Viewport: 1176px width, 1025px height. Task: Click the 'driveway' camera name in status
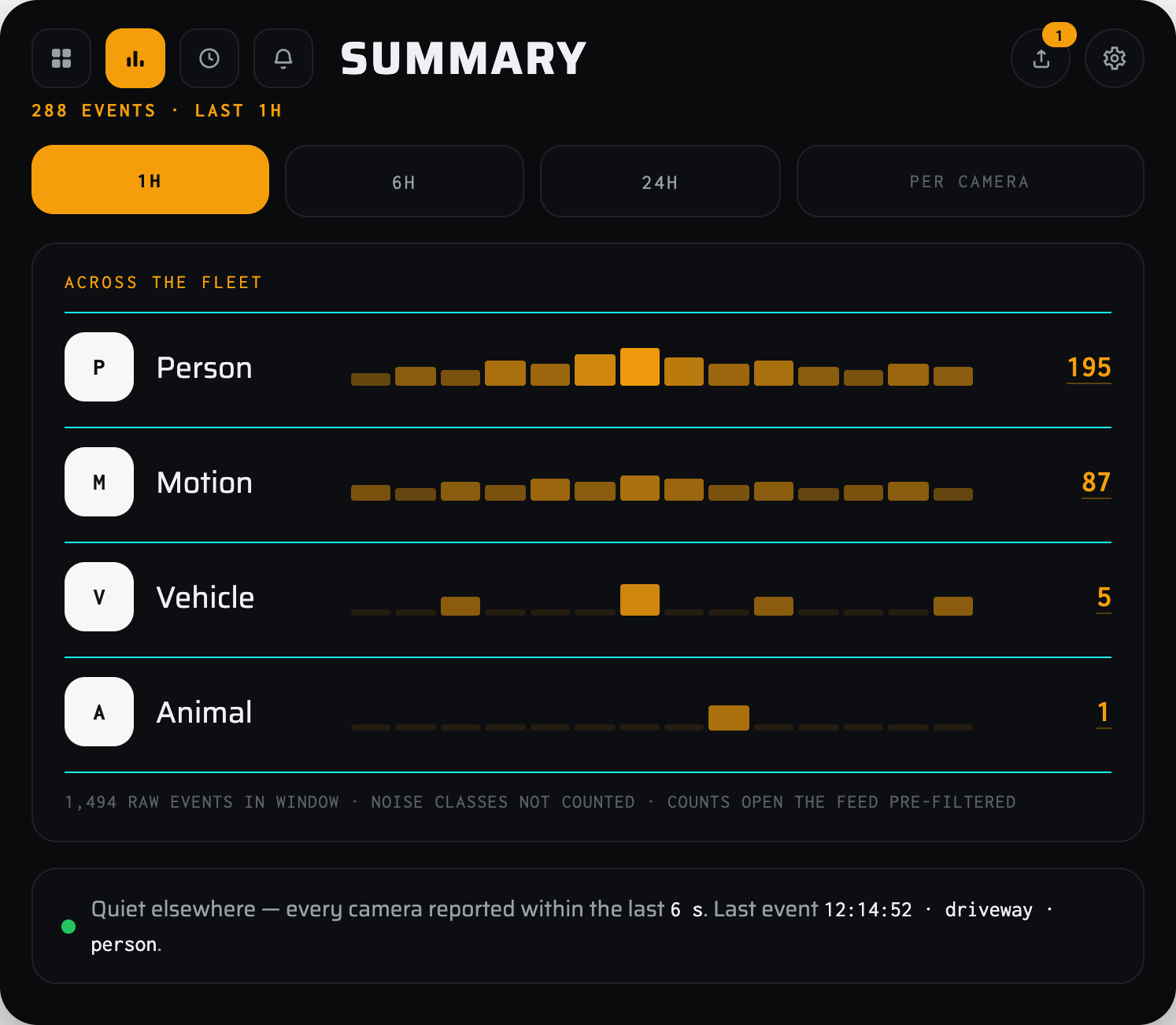(989, 910)
